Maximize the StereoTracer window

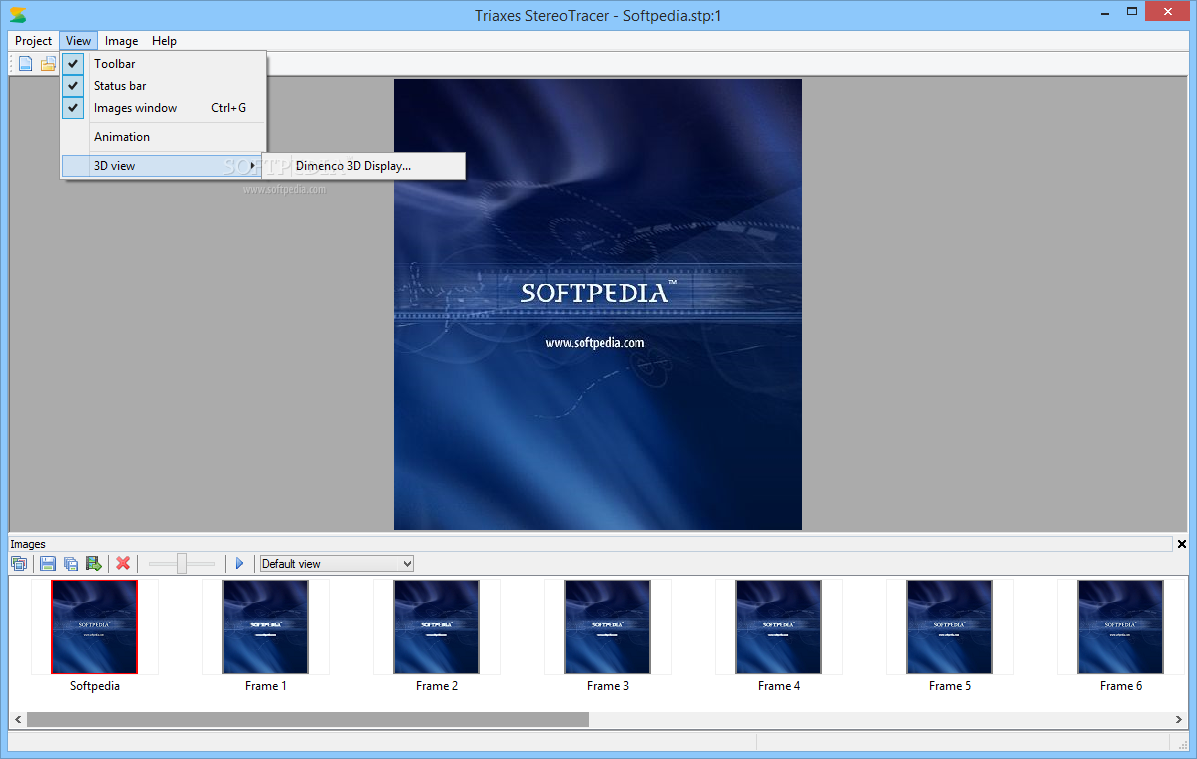(x=1132, y=11)
